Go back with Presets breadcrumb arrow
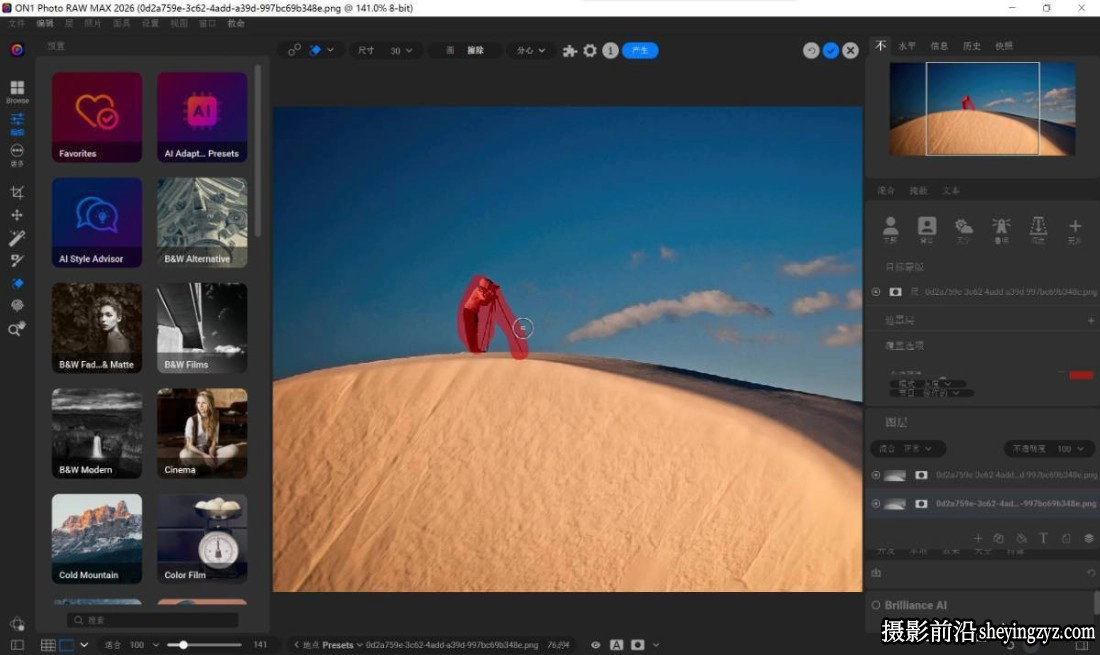1100x655 pixels. tap(296, 644)
